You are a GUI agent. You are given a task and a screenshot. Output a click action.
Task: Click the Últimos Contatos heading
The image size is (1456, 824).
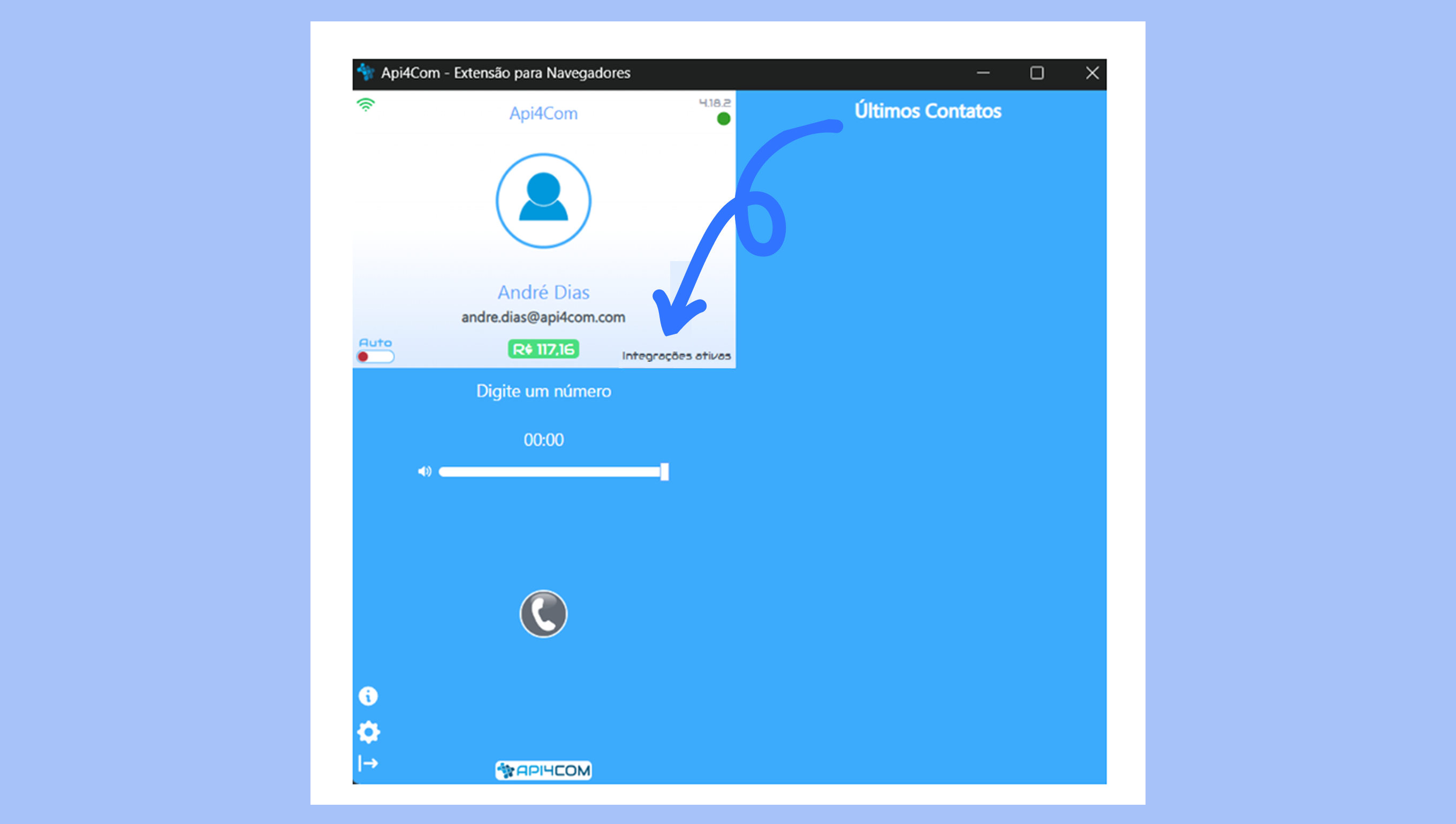tap(928, 111)
